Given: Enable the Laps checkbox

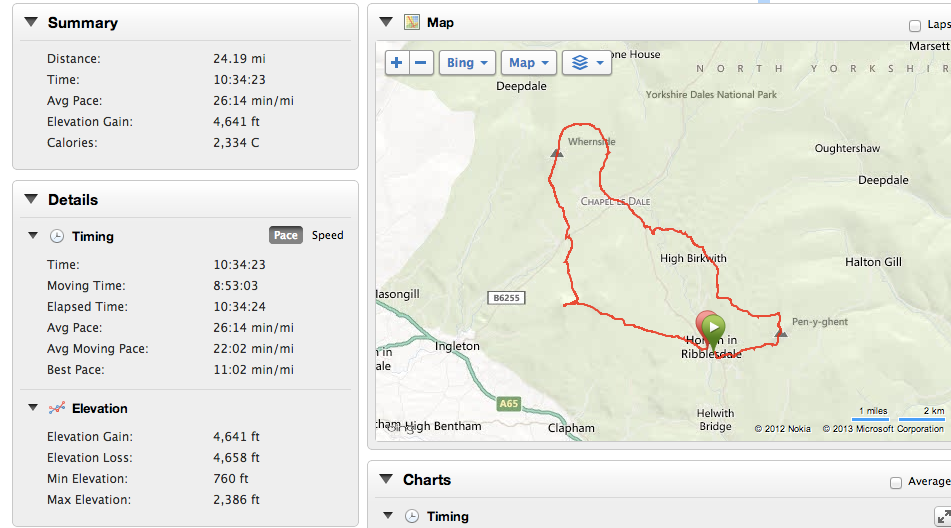Looking at the screenshot, I should pos(915,25).
